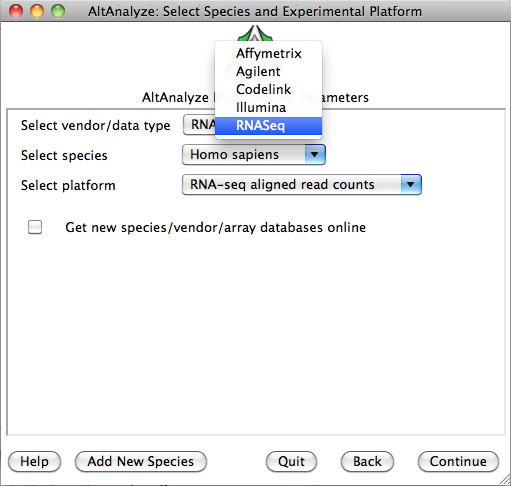The height and width of the screenshot is (486, 511).
Task: Go back with the Back button
Action: coord(367,462)
